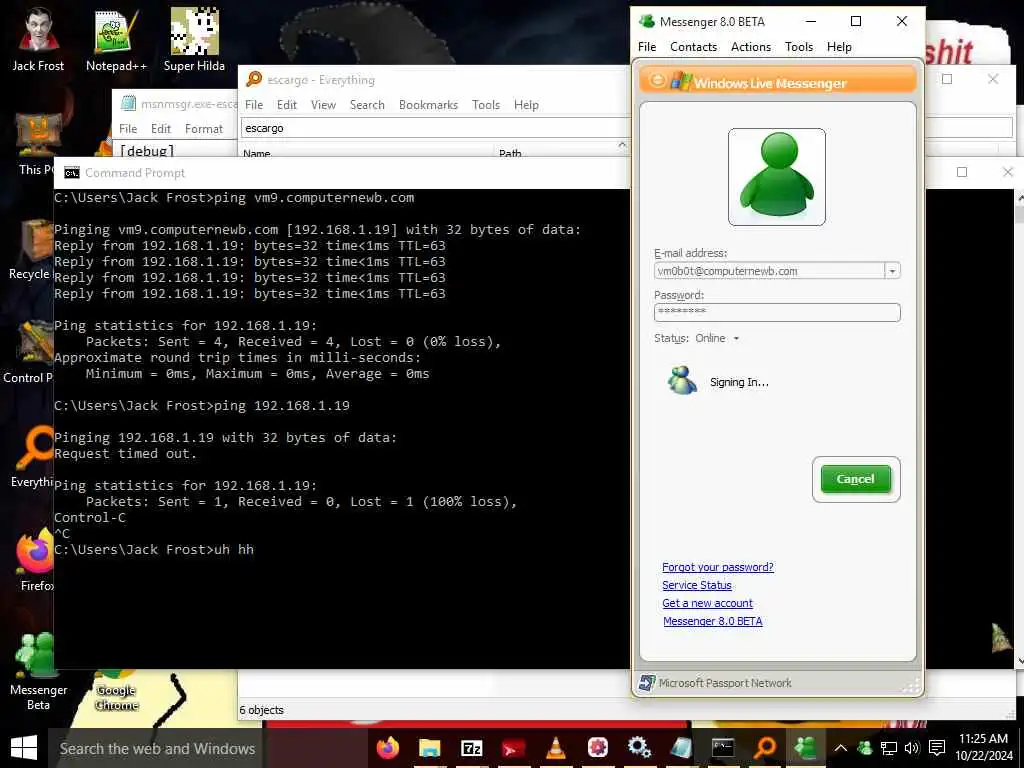Open the Firefox desktop shortcut

pyautogui.click(x=35, y=560)
